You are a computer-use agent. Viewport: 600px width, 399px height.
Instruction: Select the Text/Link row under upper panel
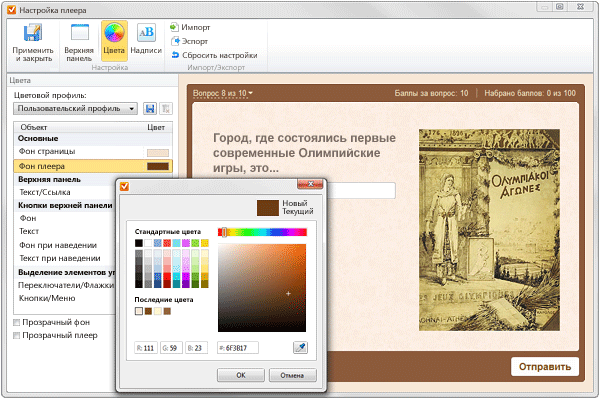click(65, 192)
